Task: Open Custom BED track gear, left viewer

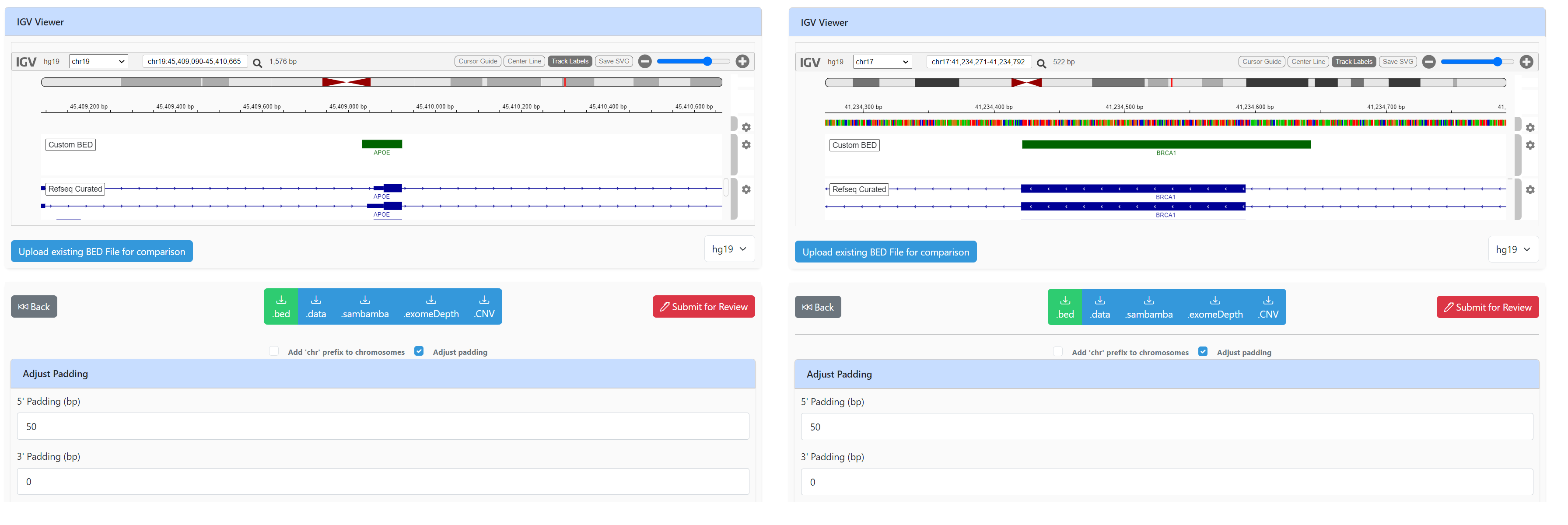Action: pos(746,145)
